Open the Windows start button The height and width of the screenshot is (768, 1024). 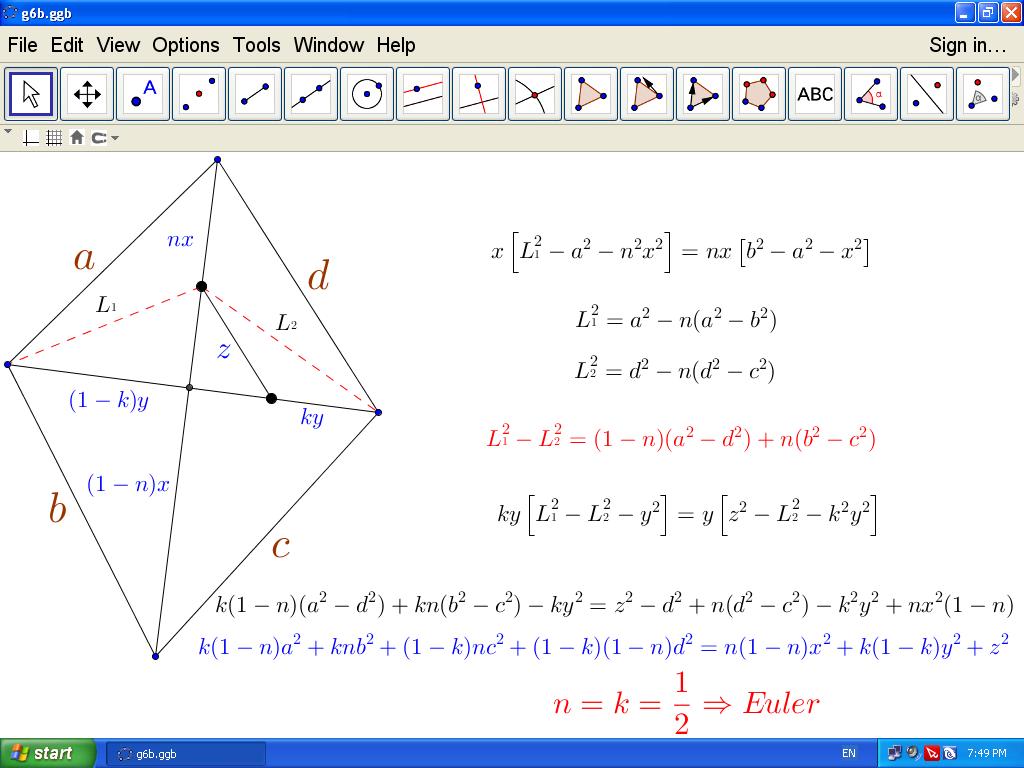click(48, 753)
